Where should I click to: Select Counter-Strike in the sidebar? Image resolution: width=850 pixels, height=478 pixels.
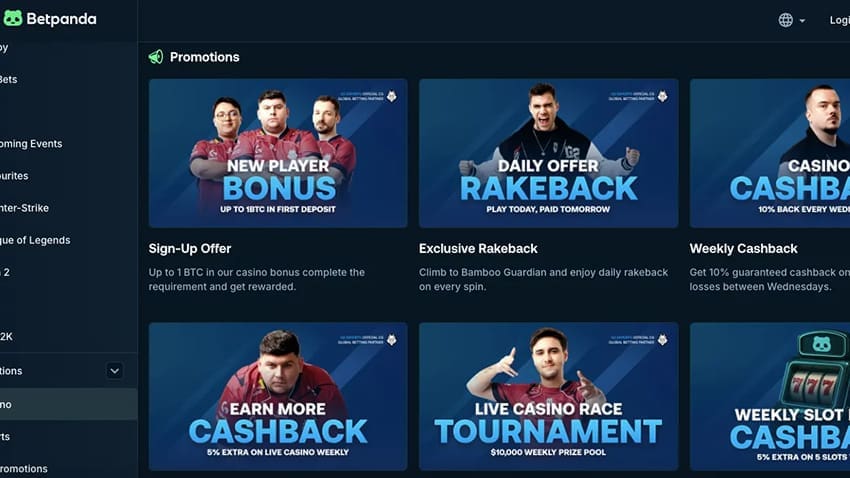pos(24,208)
